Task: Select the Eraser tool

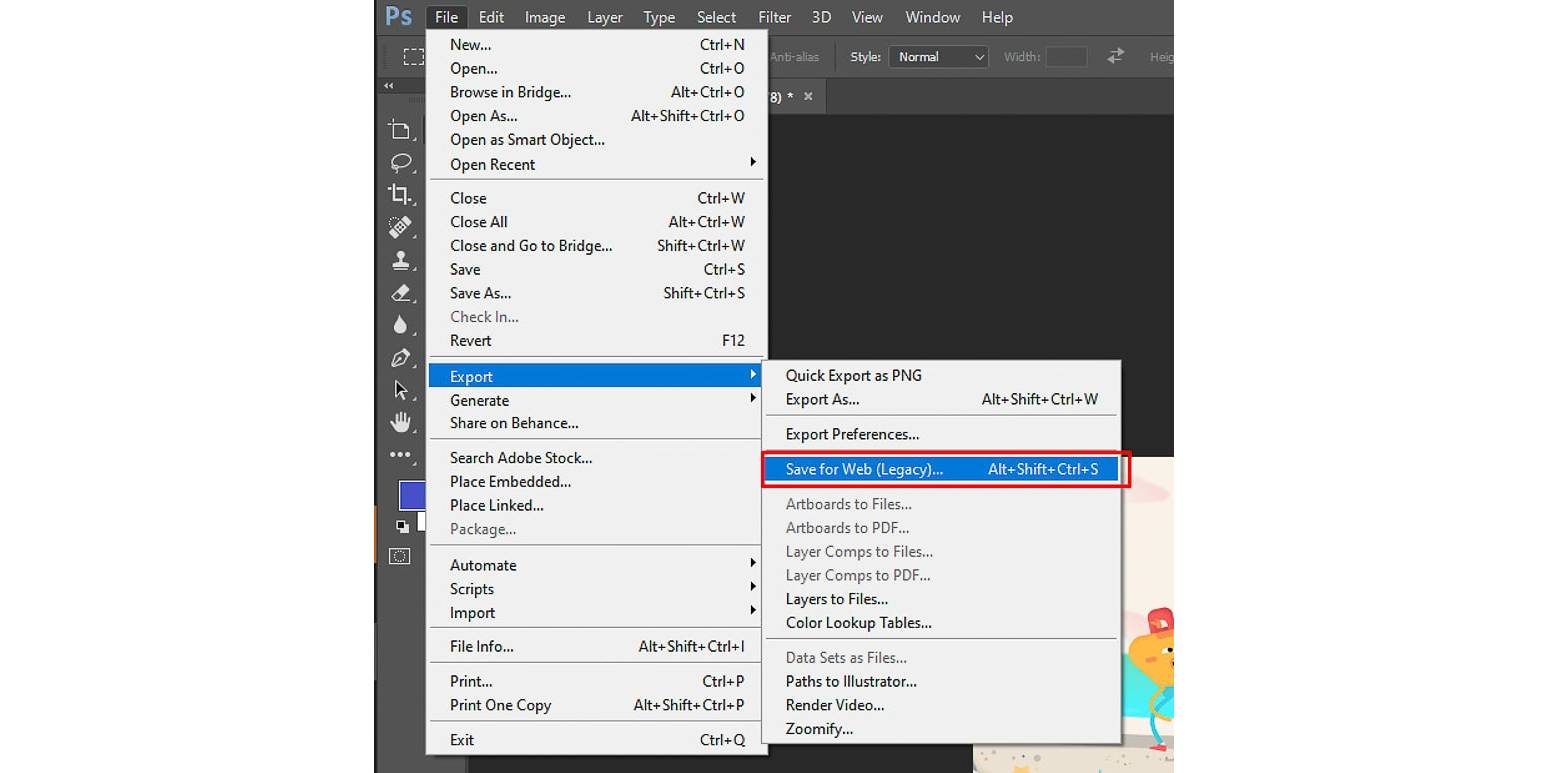Action: click(400, 293)
